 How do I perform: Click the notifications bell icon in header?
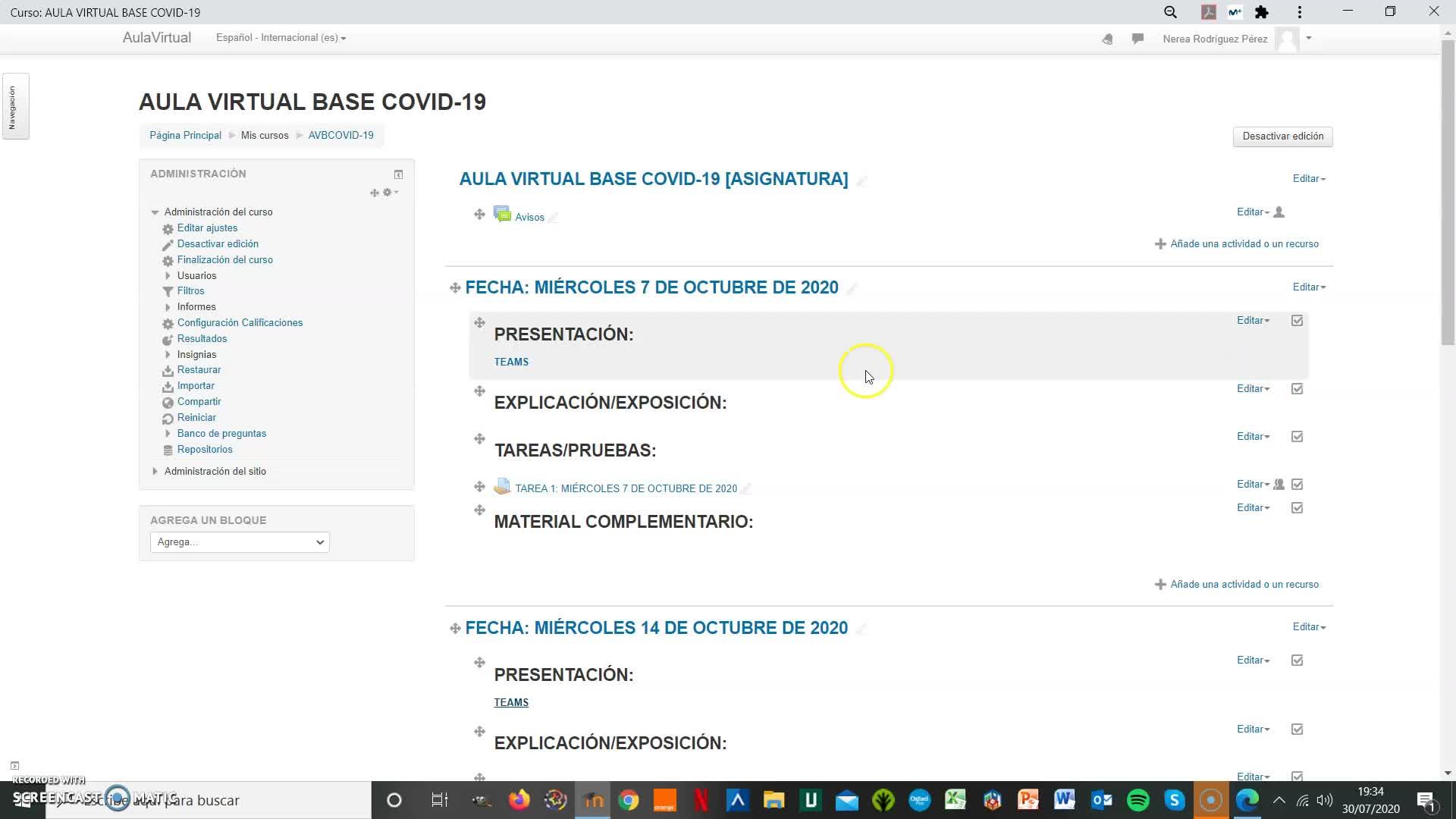pyautogui.click(x=1107, y=39)
